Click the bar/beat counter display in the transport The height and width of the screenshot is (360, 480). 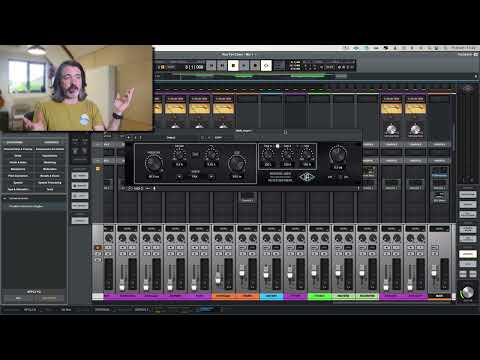pyautogui.click(x=194, y=67)
